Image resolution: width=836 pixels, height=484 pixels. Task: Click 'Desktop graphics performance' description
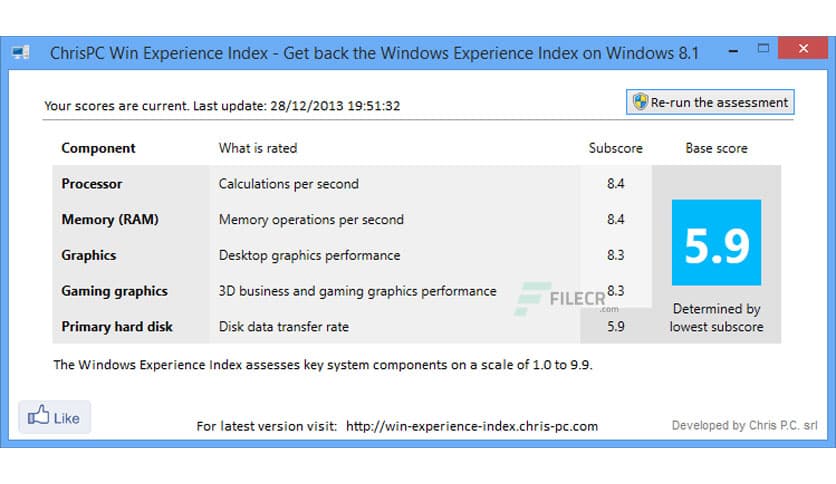309,255
